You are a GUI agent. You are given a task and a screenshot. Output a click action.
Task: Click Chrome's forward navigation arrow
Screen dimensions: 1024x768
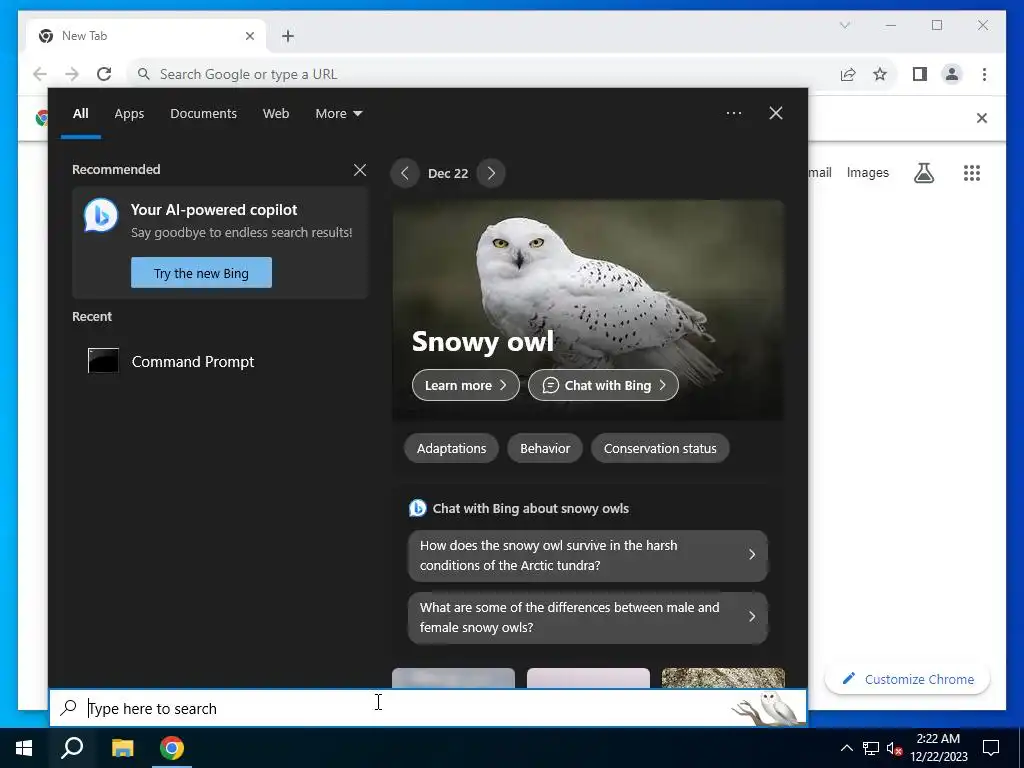[72, 74]
